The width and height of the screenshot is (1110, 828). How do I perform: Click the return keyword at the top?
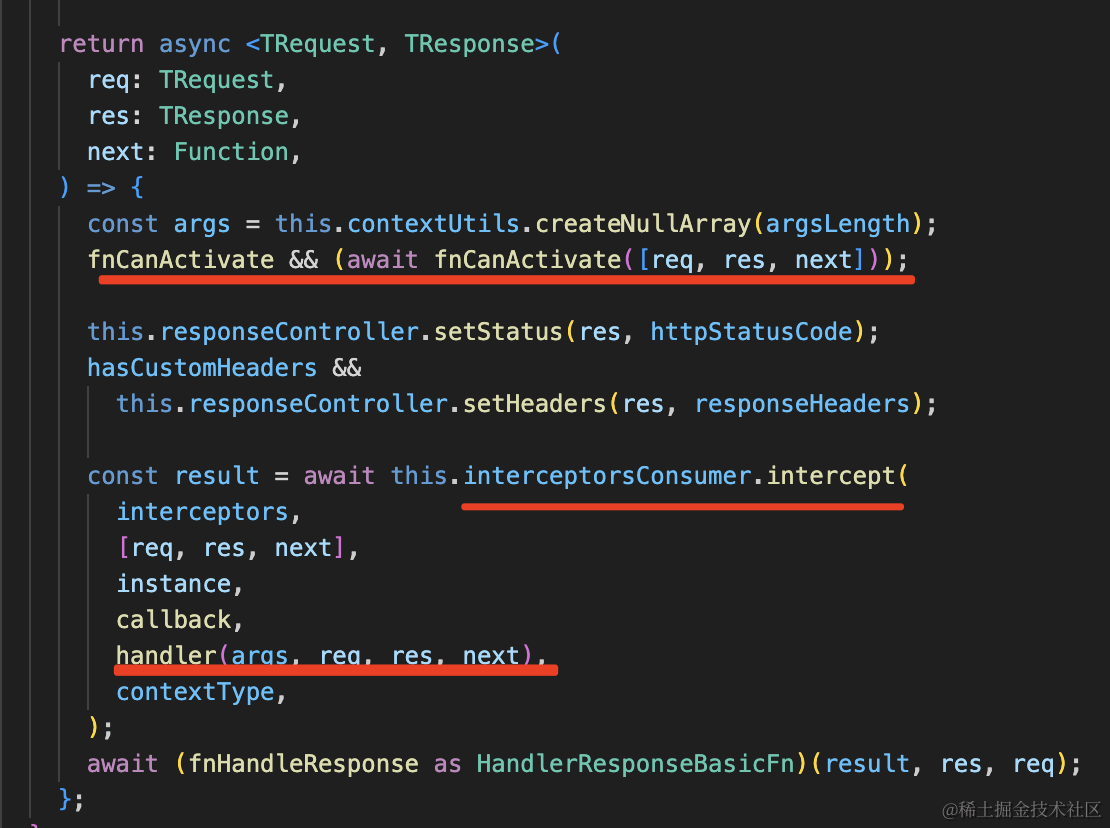[x=101, y=44]
